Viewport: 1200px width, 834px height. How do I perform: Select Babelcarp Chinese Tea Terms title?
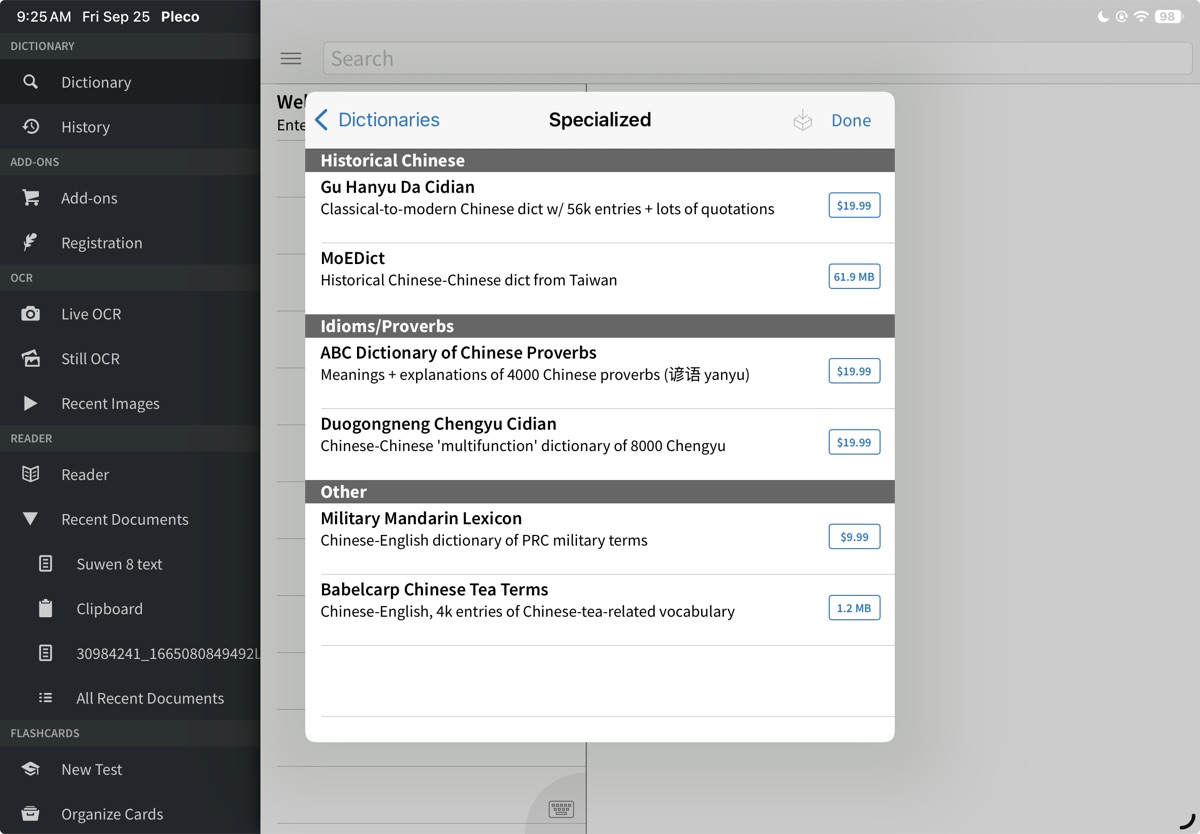click(434, 590)
